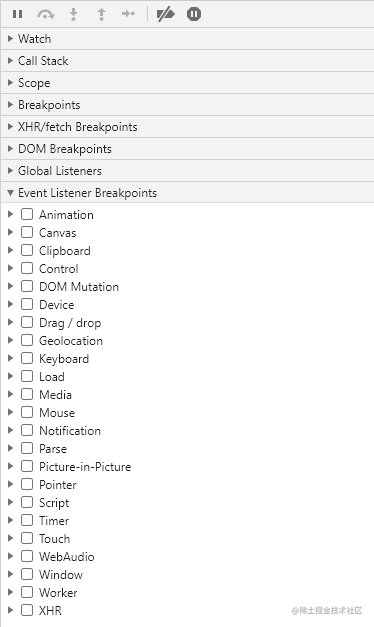This screenshot has width=374, height=627.
Task: Expand the DOM Mutation category arrow
Action: 11,286
